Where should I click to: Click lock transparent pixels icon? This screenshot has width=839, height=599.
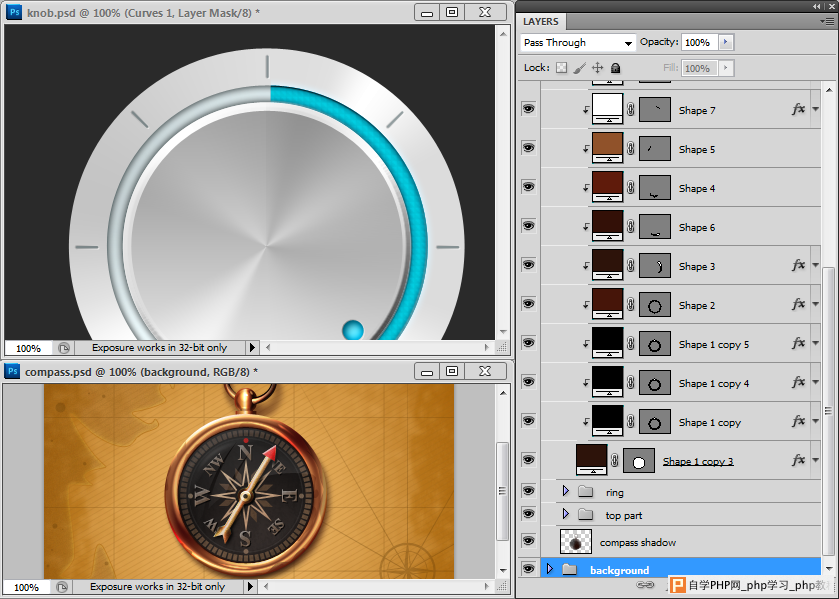pyautogui.click(x=561, y=68)
